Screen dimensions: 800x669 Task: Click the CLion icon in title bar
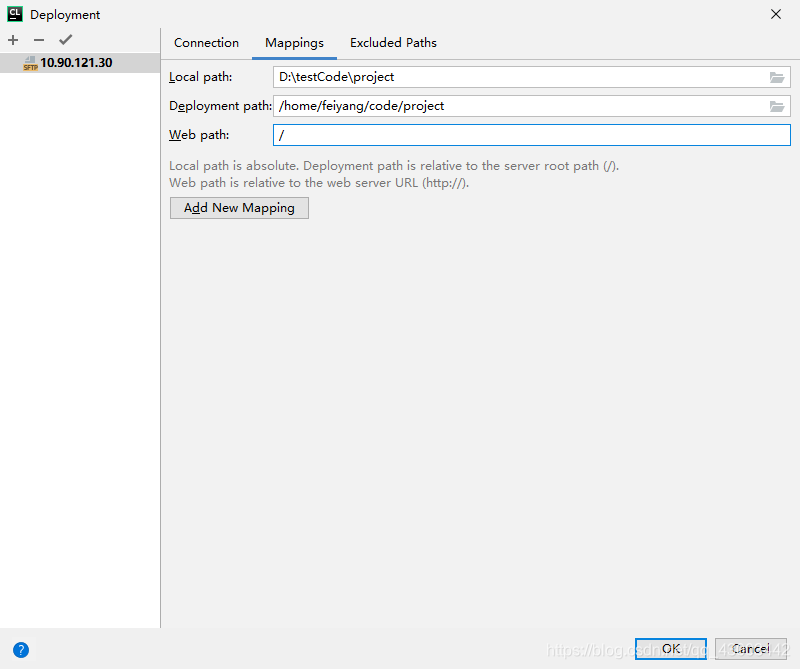tap(15, 14)
